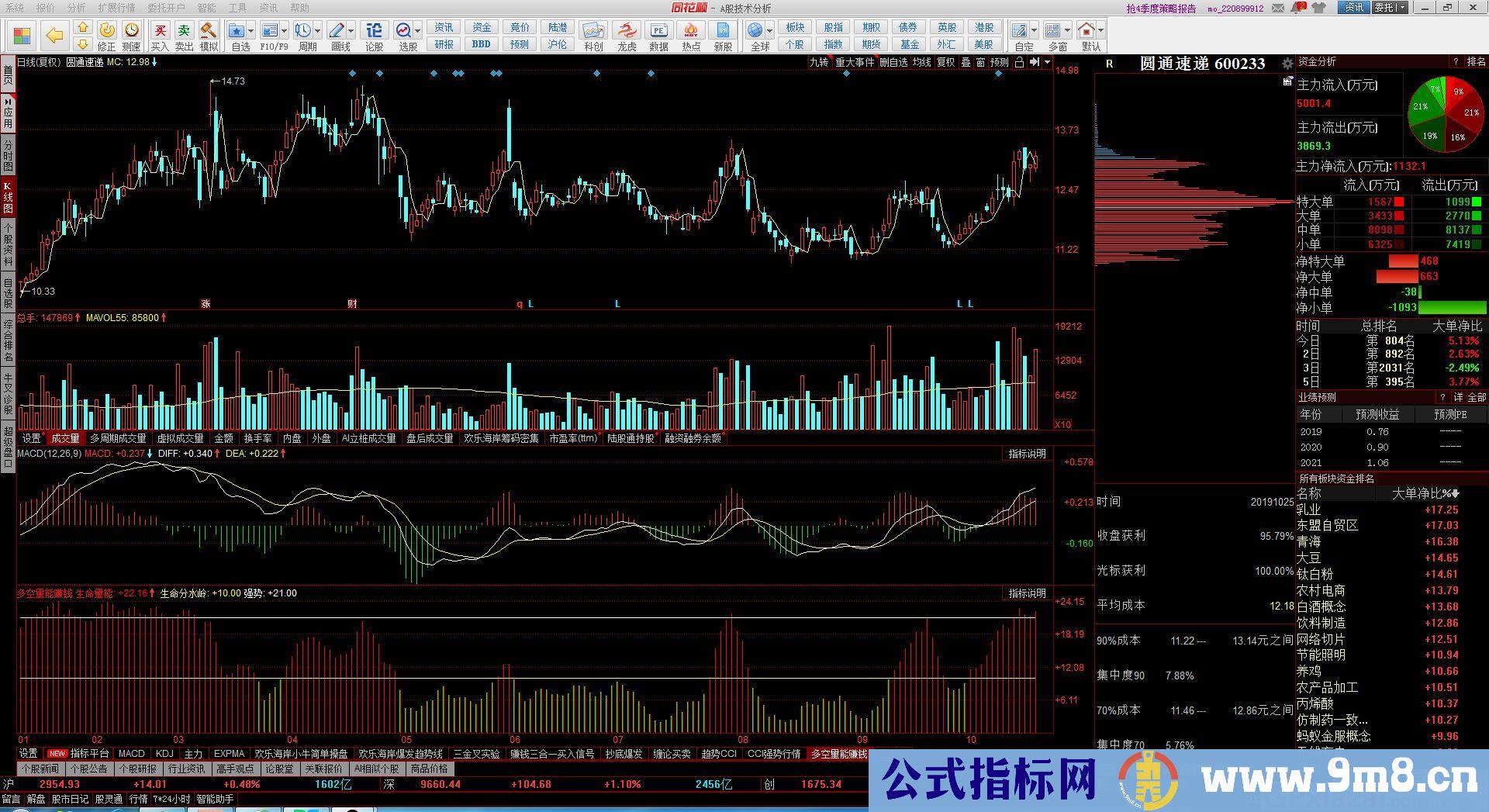Click the red 买入 buy icon
The image size is (1489, 812).
[x=160, y=30]
